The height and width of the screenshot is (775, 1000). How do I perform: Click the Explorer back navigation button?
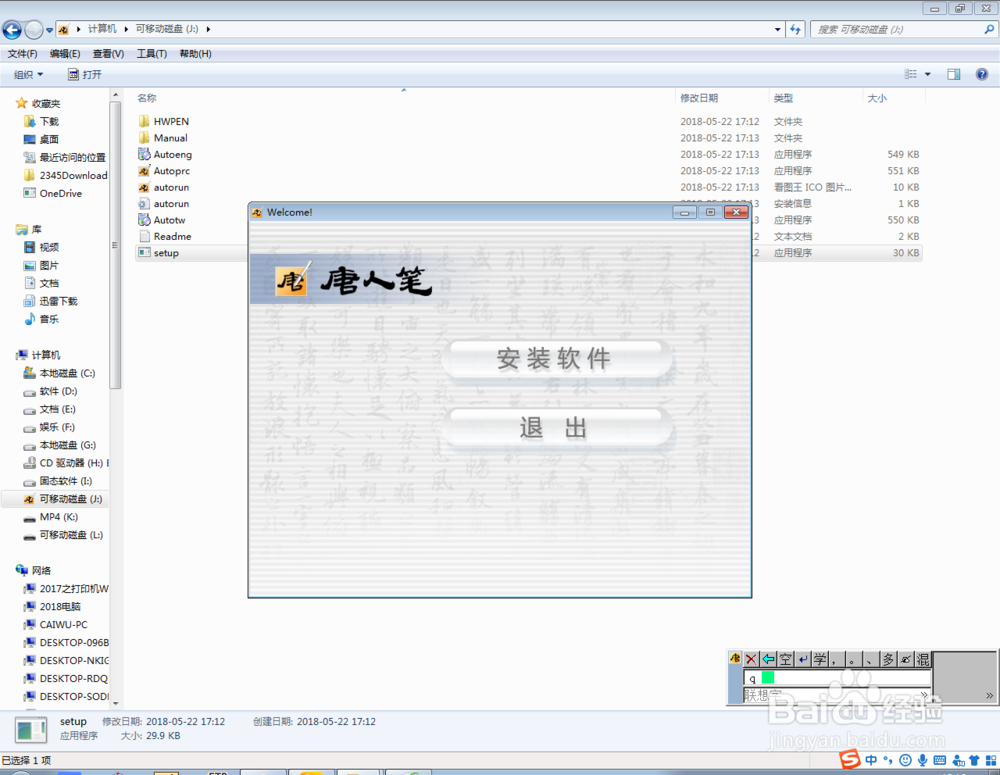click(x=12, y=29)
